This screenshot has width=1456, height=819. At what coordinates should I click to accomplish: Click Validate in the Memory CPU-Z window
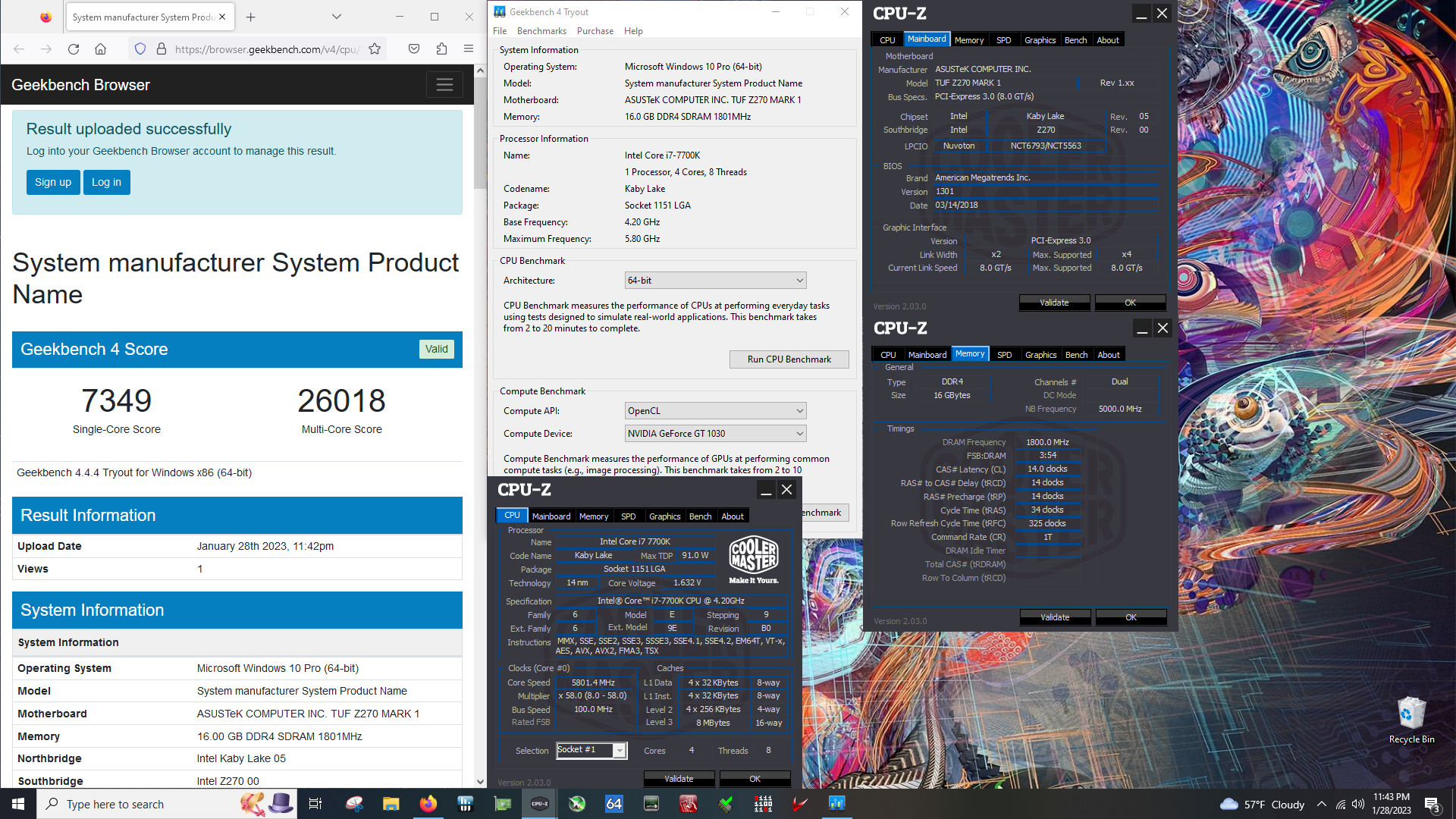(1055, 617)
